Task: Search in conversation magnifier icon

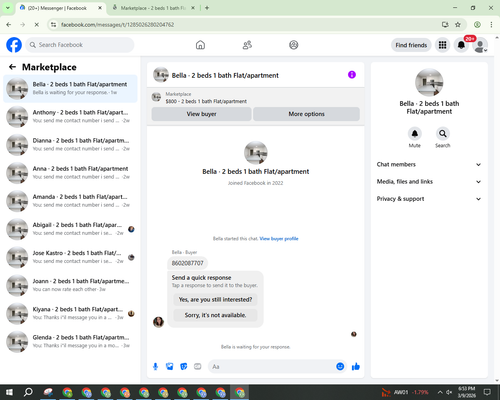Action: click(x=443, y=134)
